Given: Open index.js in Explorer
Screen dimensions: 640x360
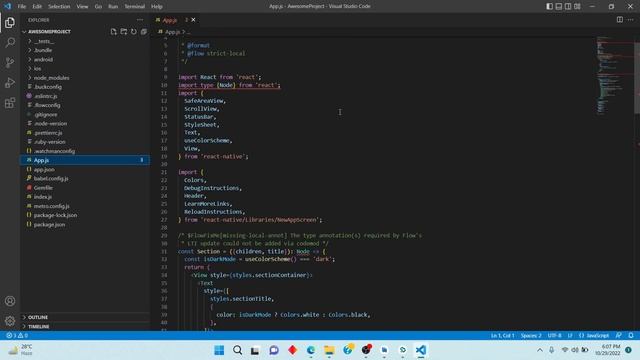Looking at the screenshot, I should click(x=42, y=197).
